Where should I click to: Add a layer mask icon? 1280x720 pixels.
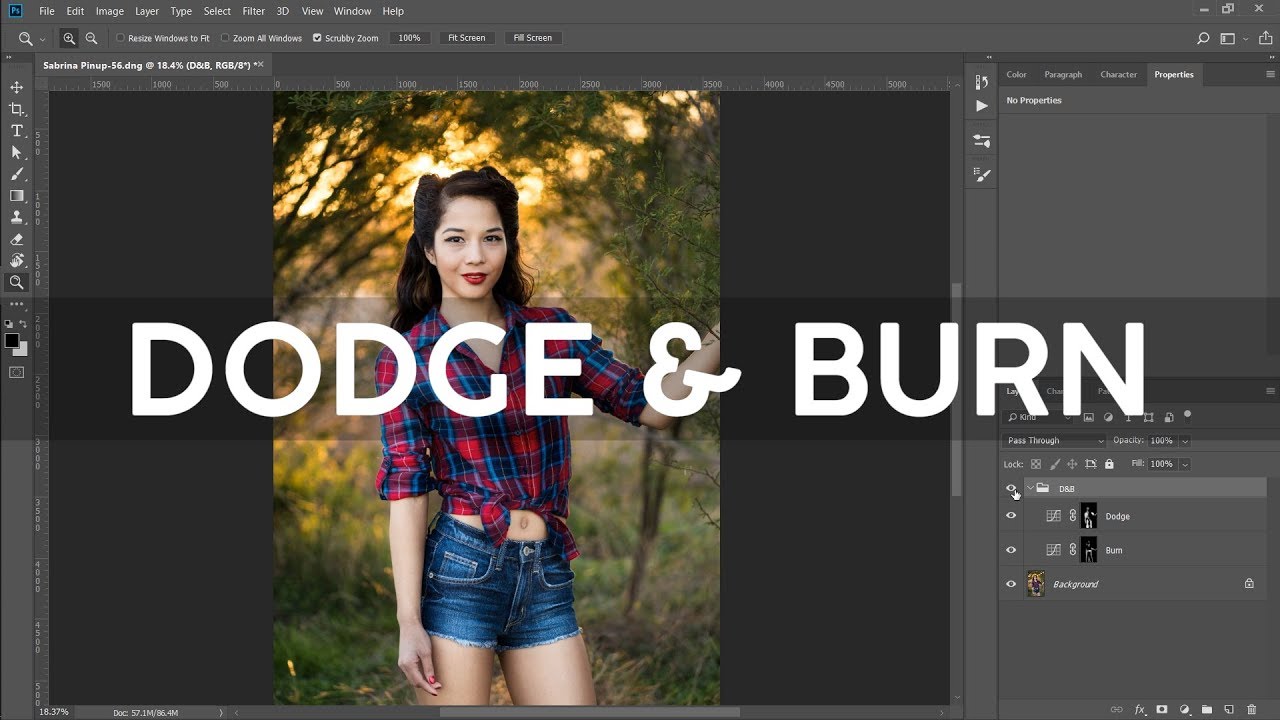(x=1162, y=709)
